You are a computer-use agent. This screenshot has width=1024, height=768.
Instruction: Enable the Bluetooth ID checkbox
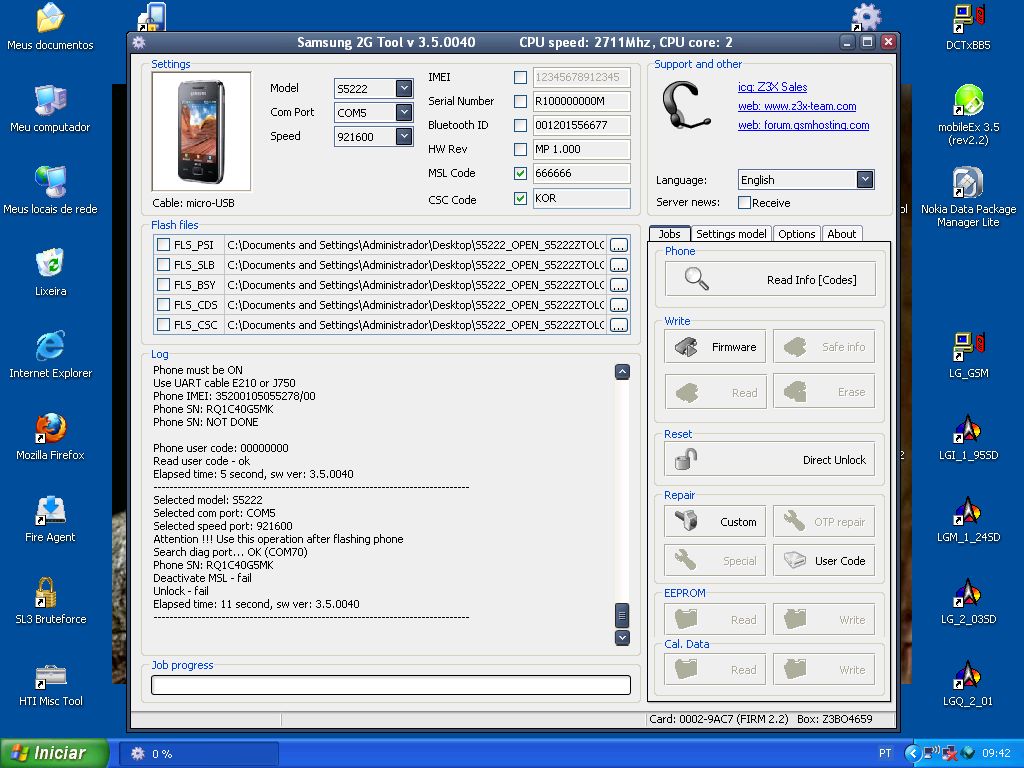coord(520,125)
